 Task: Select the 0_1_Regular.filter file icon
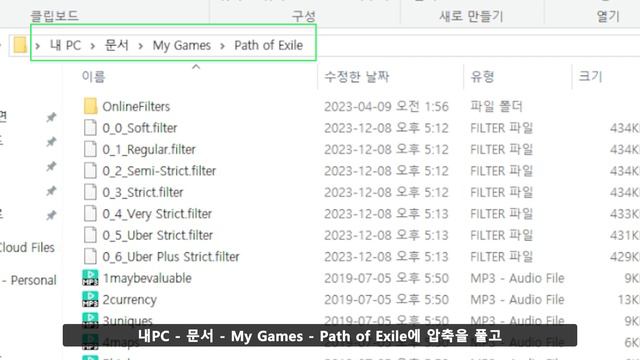coord(90,149)
